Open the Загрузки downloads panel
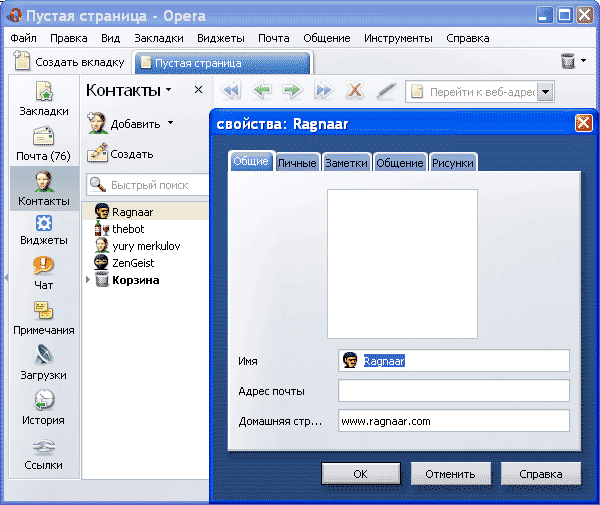 (x=44, y=363)
